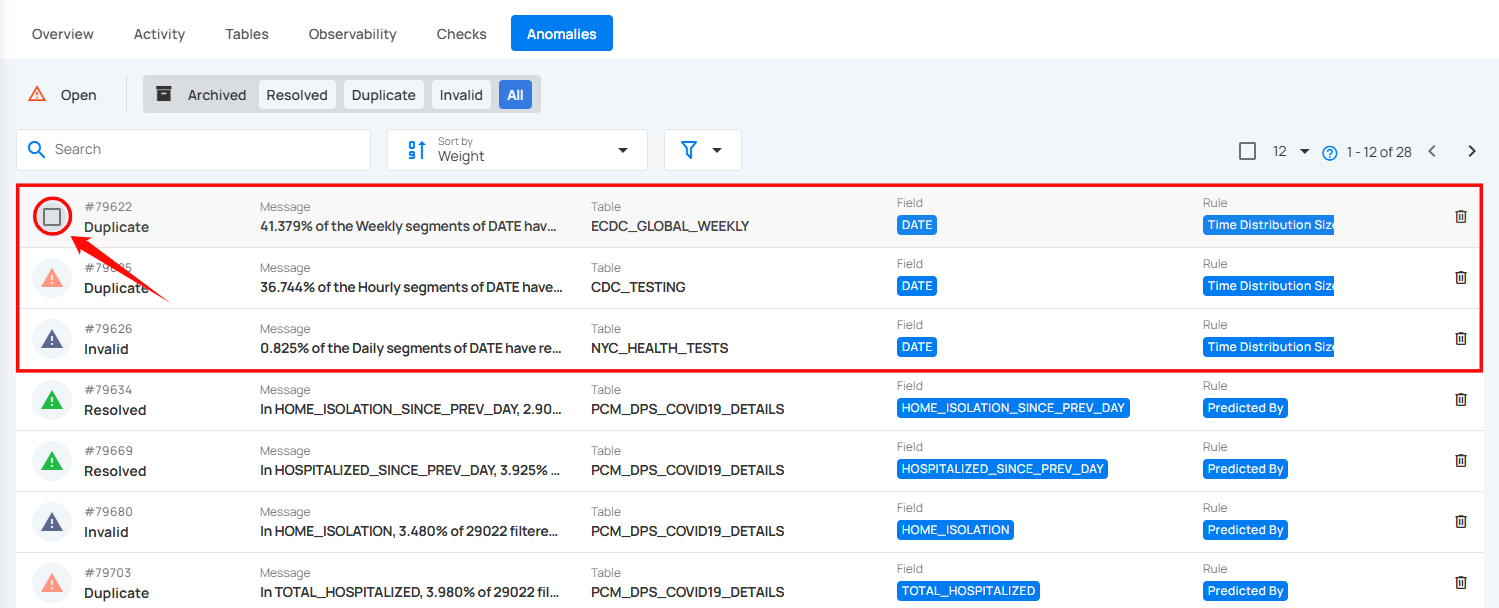
Task: Click trash icon for CDC_TESTING row
Action: point(1460,277)
